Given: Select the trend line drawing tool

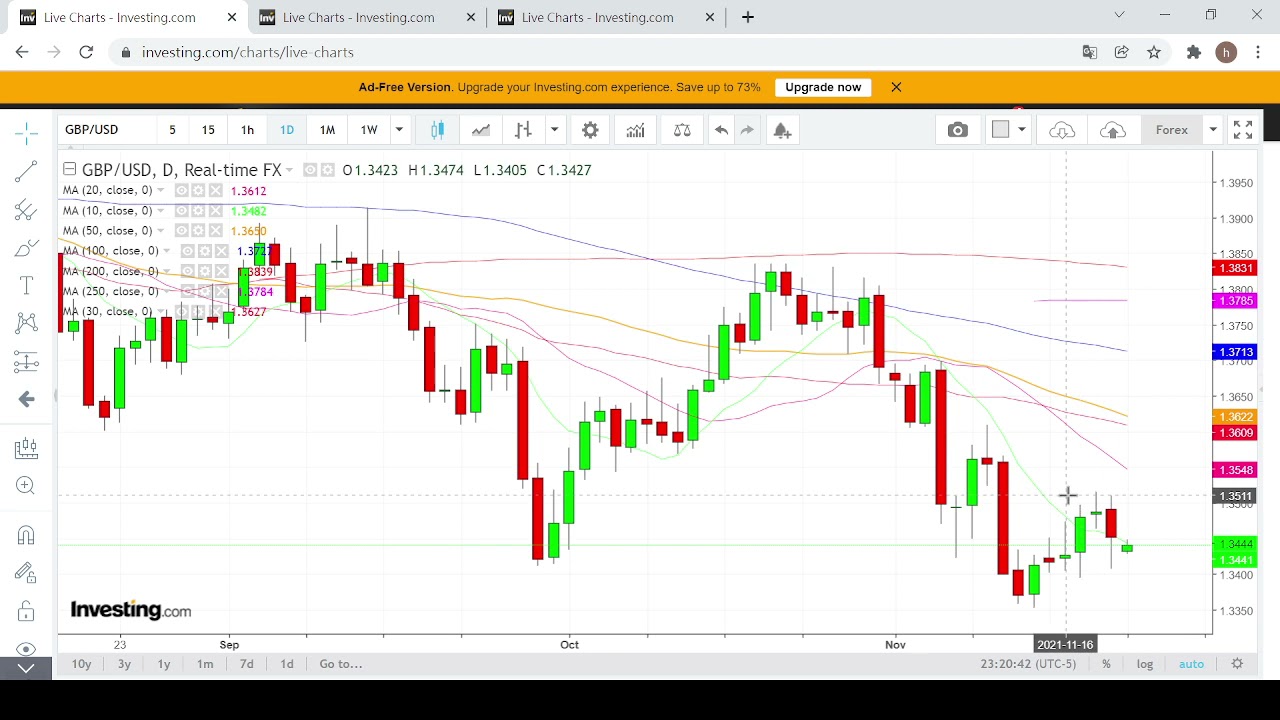Looking at the screenshot, I should click(x=26, y=171).
